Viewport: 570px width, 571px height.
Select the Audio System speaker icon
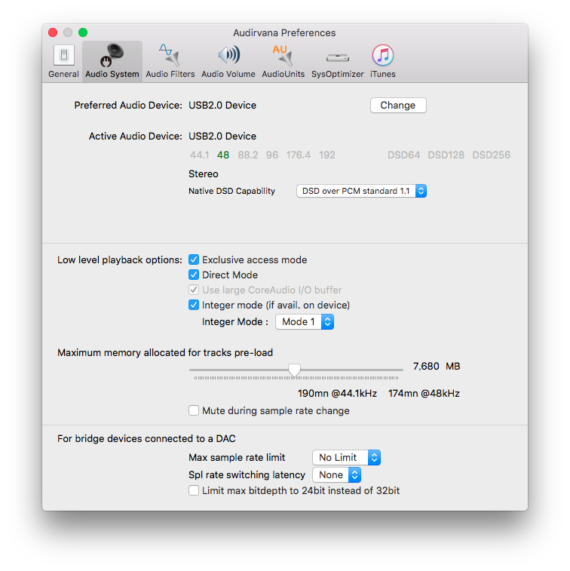coord(112,55)
